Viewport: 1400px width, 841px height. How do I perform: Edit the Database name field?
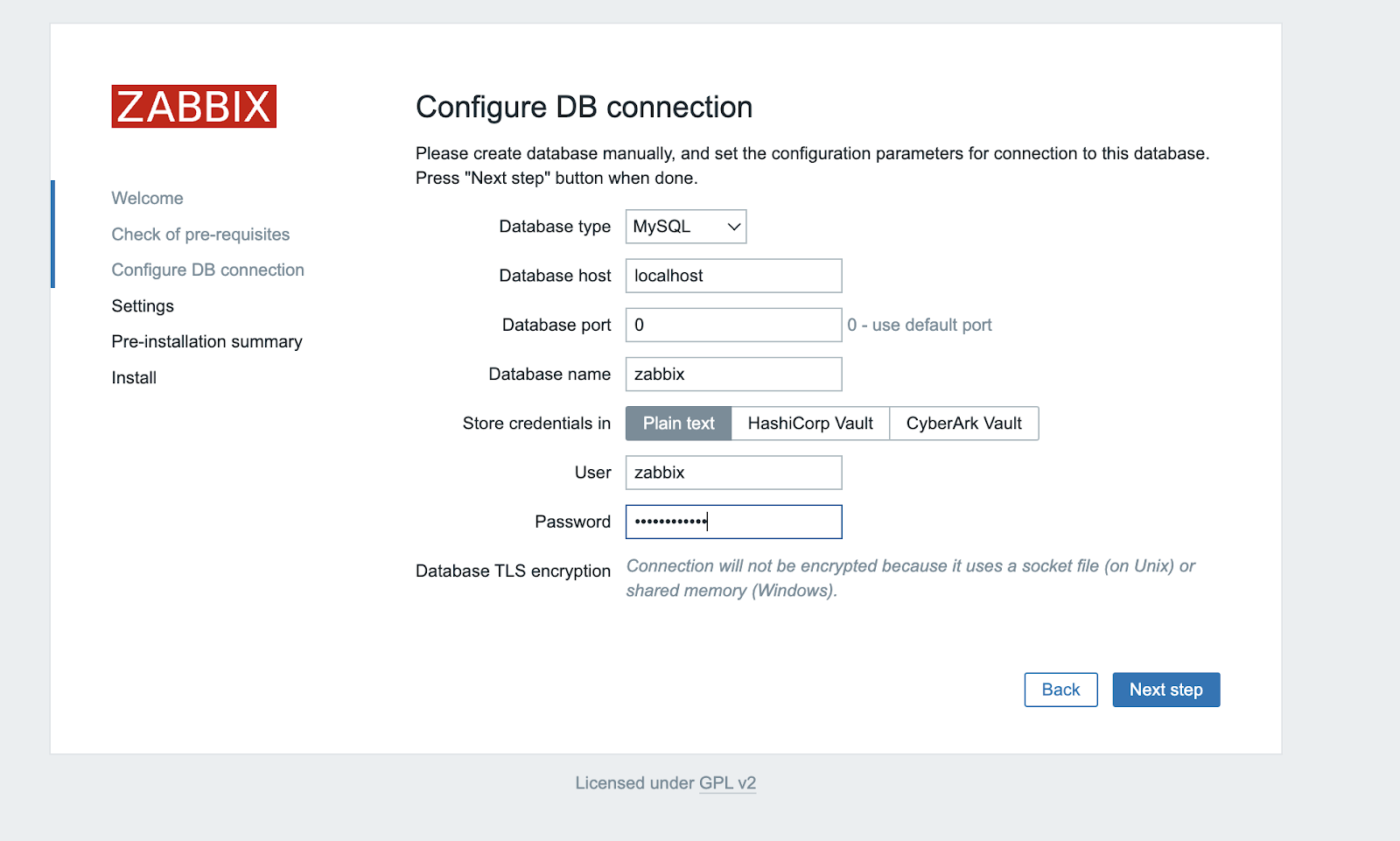click(x=733, y=374)
